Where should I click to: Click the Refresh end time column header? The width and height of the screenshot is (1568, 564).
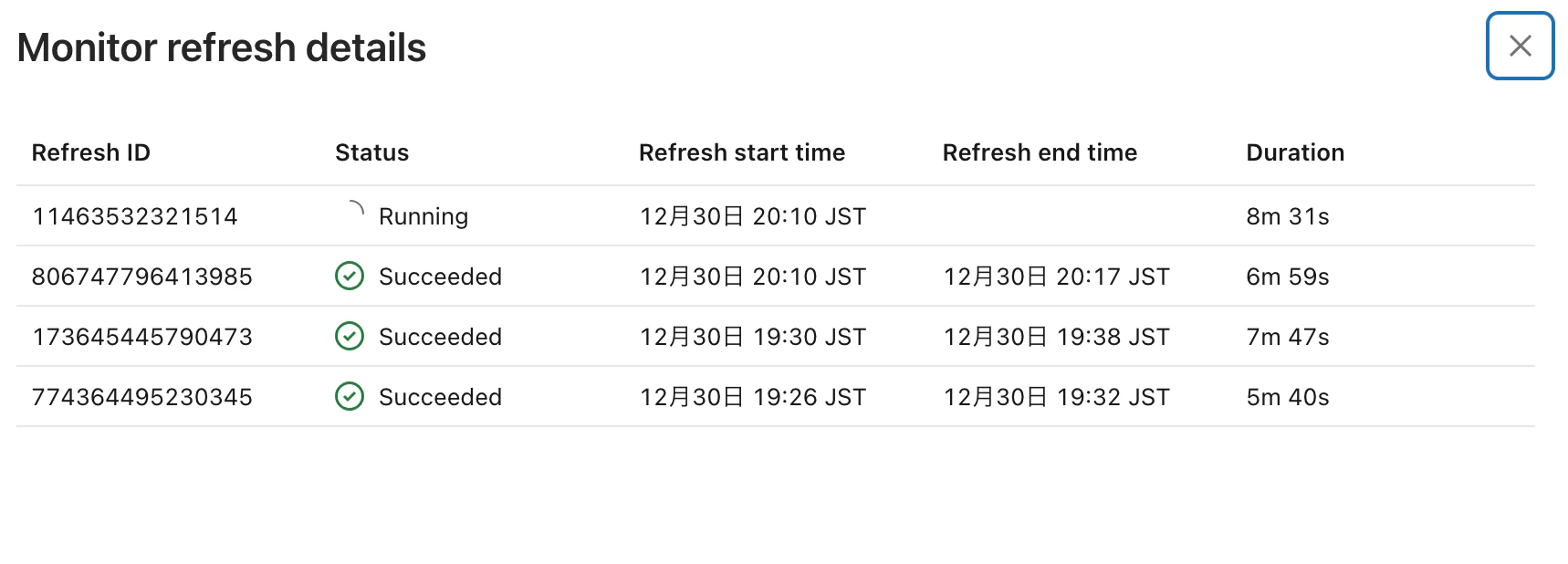pyautogui.click(x=1040, y=152)
